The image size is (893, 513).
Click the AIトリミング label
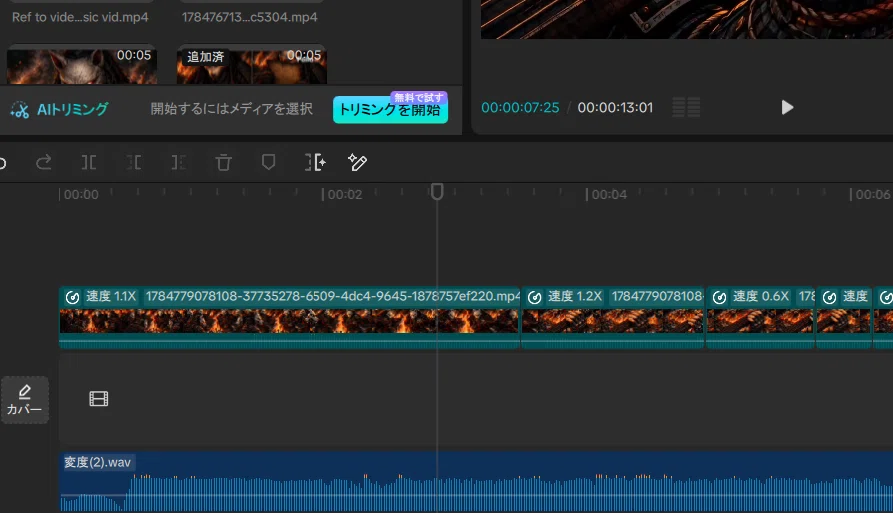pos(72,109)
